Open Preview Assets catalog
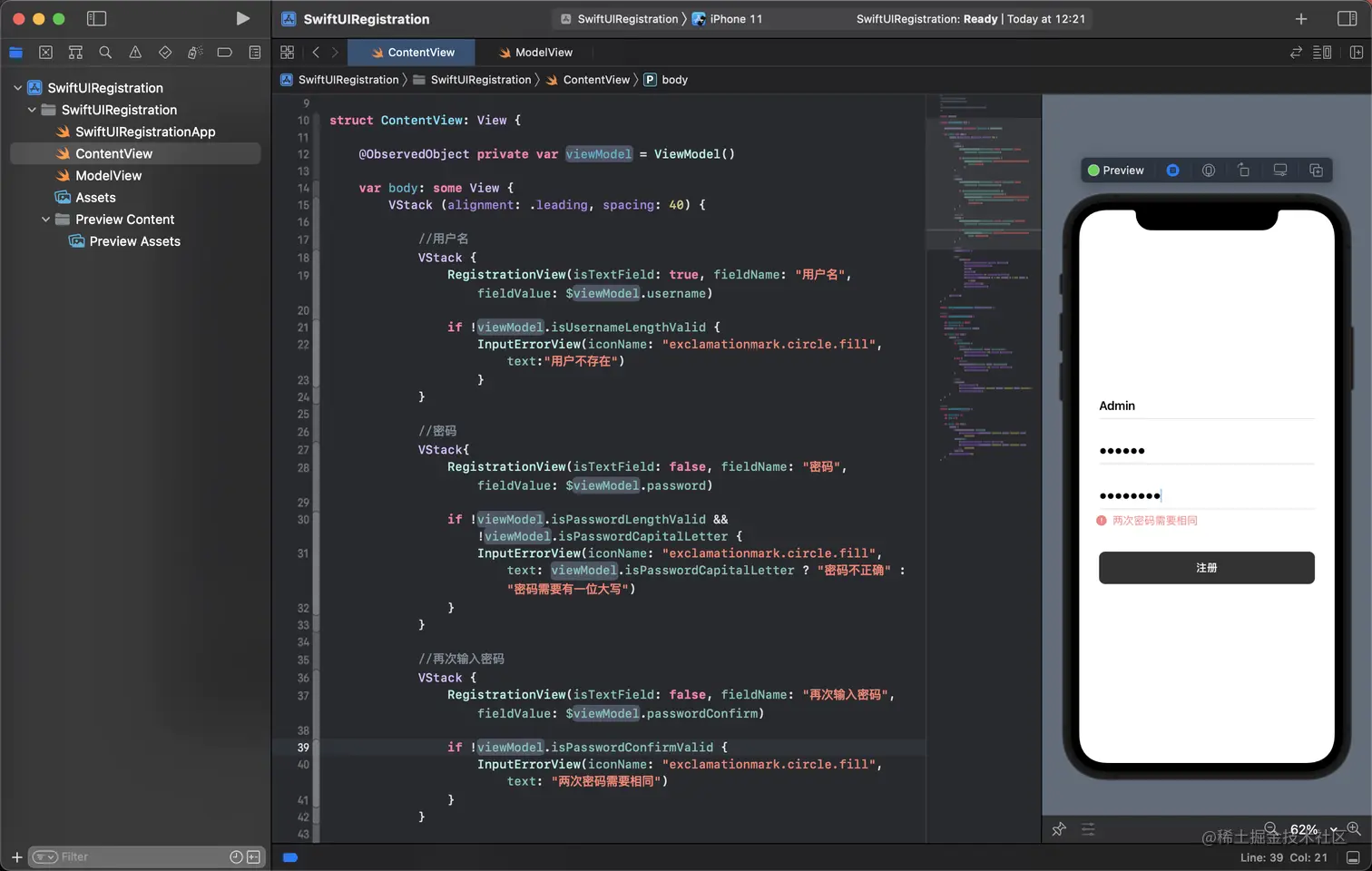The height and width of the screenshot is (871, 1372). pos(124,241)
